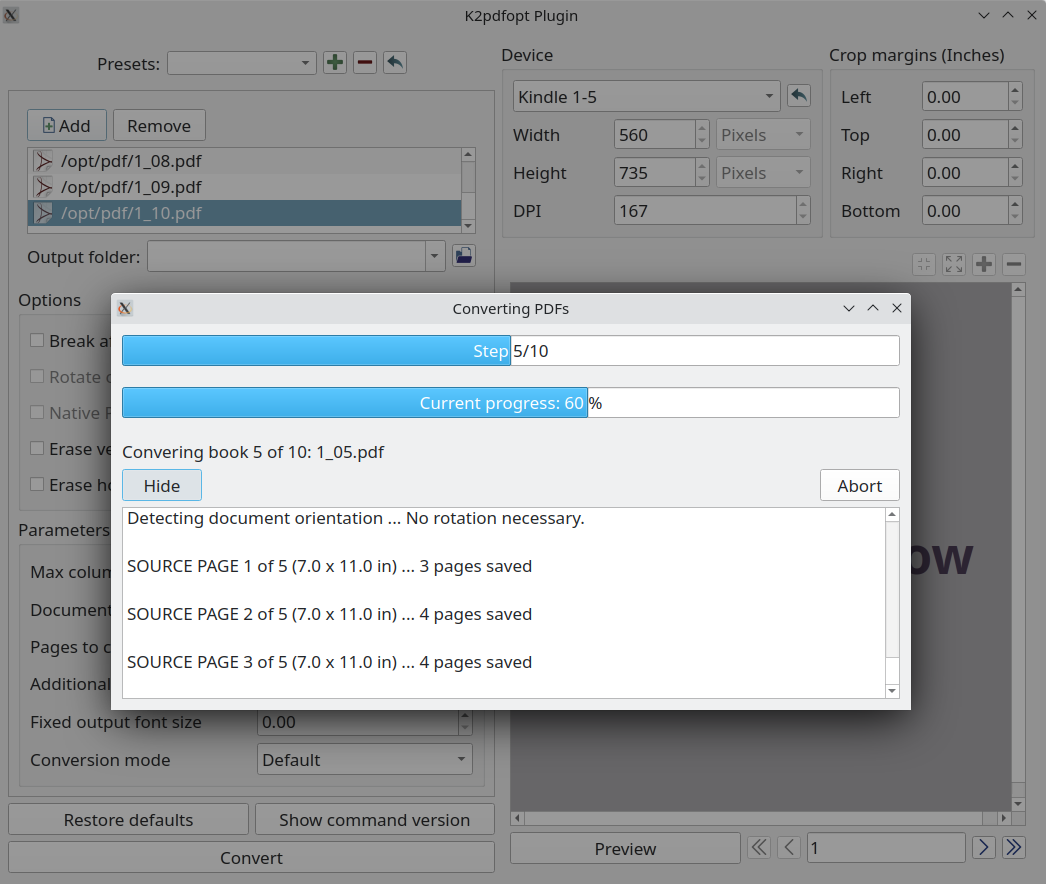This screenshot has width=1046, height=884.
Task: Click the PDF icon beside /opt/pdf/1_10.pdf
Action: [43, 213]
